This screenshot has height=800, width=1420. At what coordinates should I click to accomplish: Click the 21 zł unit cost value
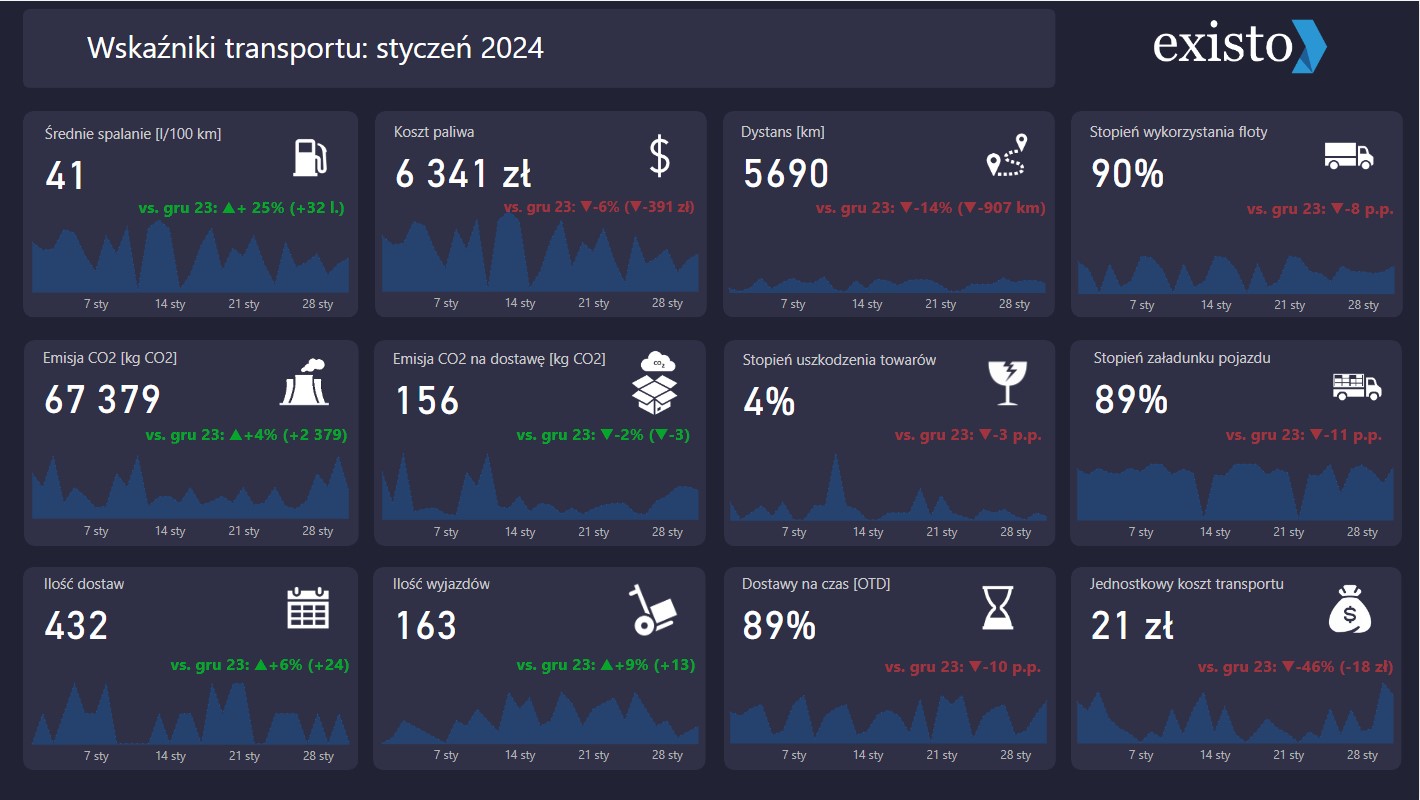click(x=1132, y=626)
